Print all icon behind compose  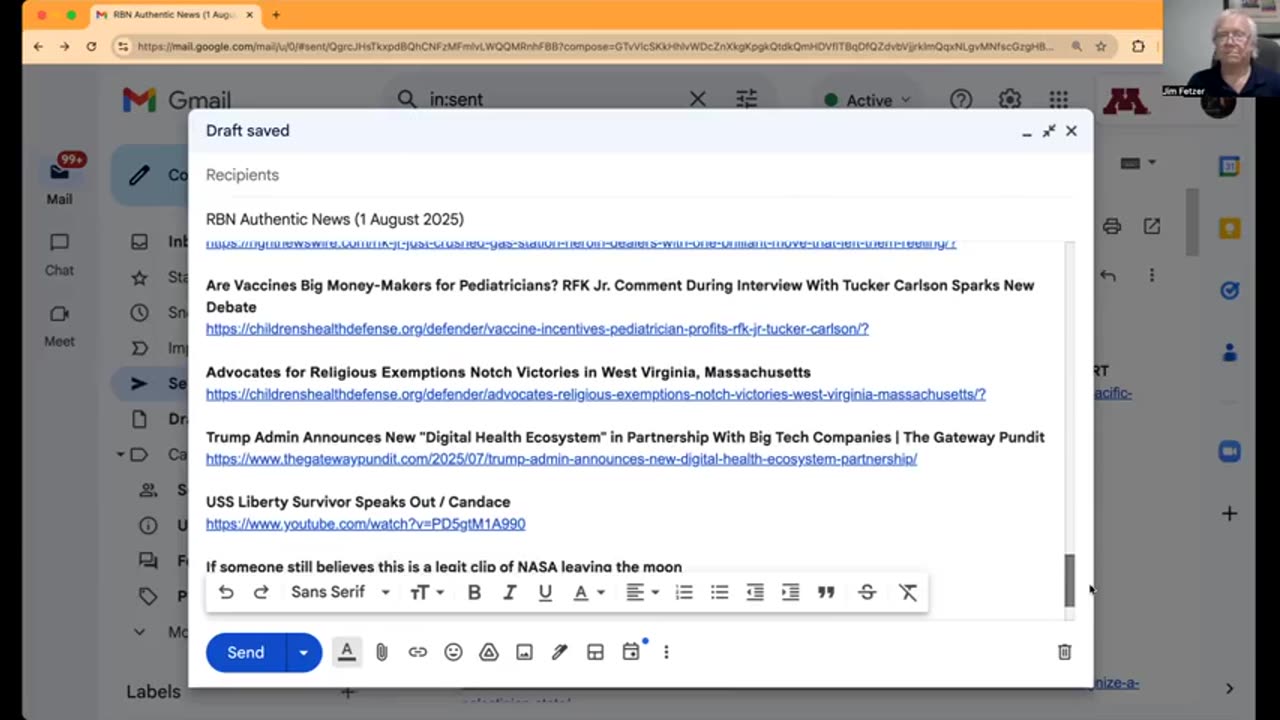pyautogui.click(x=1112, y=227)
